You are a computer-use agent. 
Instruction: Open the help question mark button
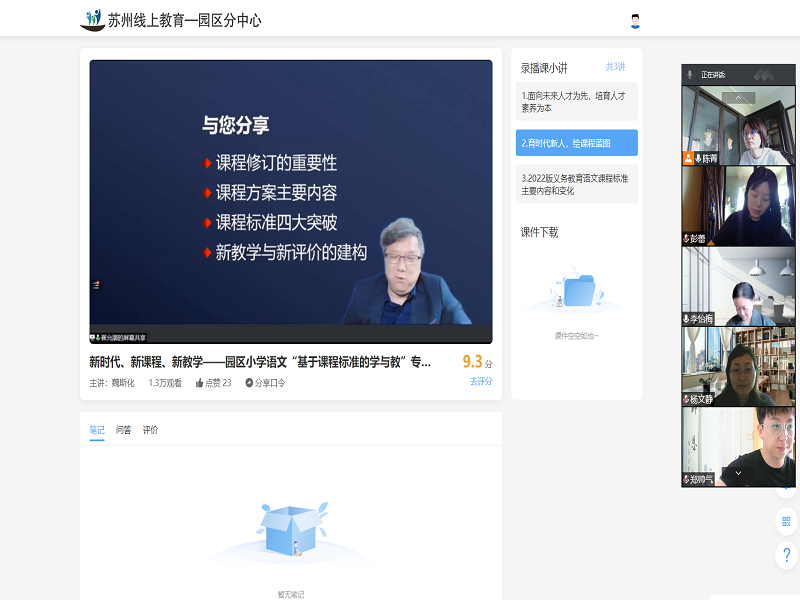coord(786,555)
